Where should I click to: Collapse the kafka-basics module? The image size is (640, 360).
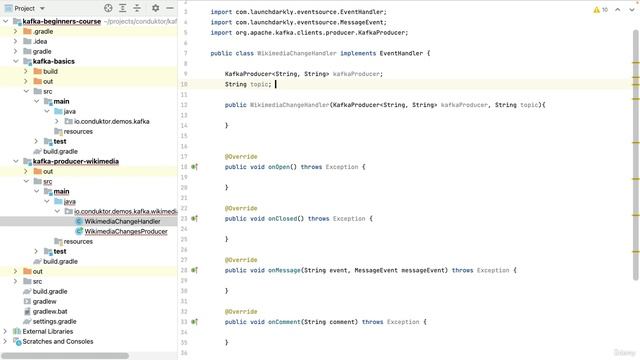(16, 61)
